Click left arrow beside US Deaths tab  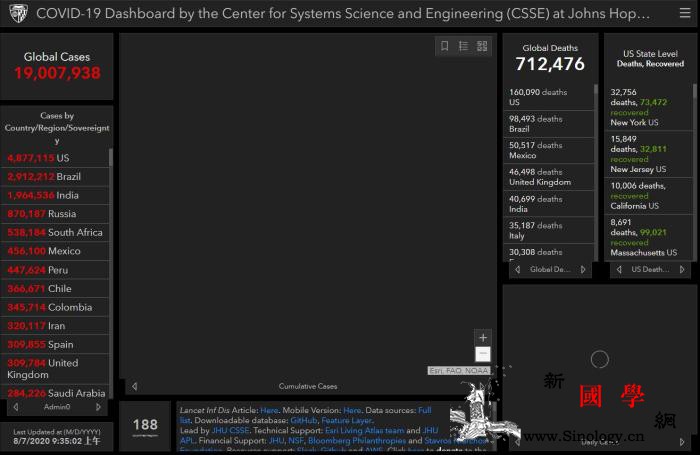click(619, 269)
